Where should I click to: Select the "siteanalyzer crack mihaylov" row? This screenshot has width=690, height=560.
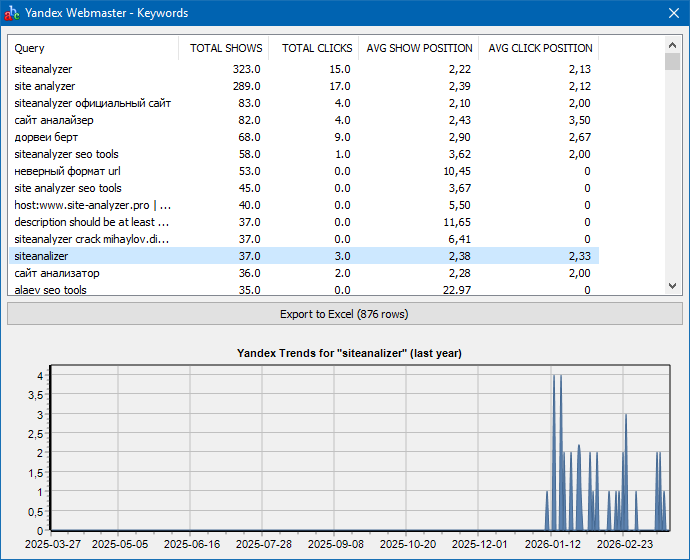[x=92, y=239]
